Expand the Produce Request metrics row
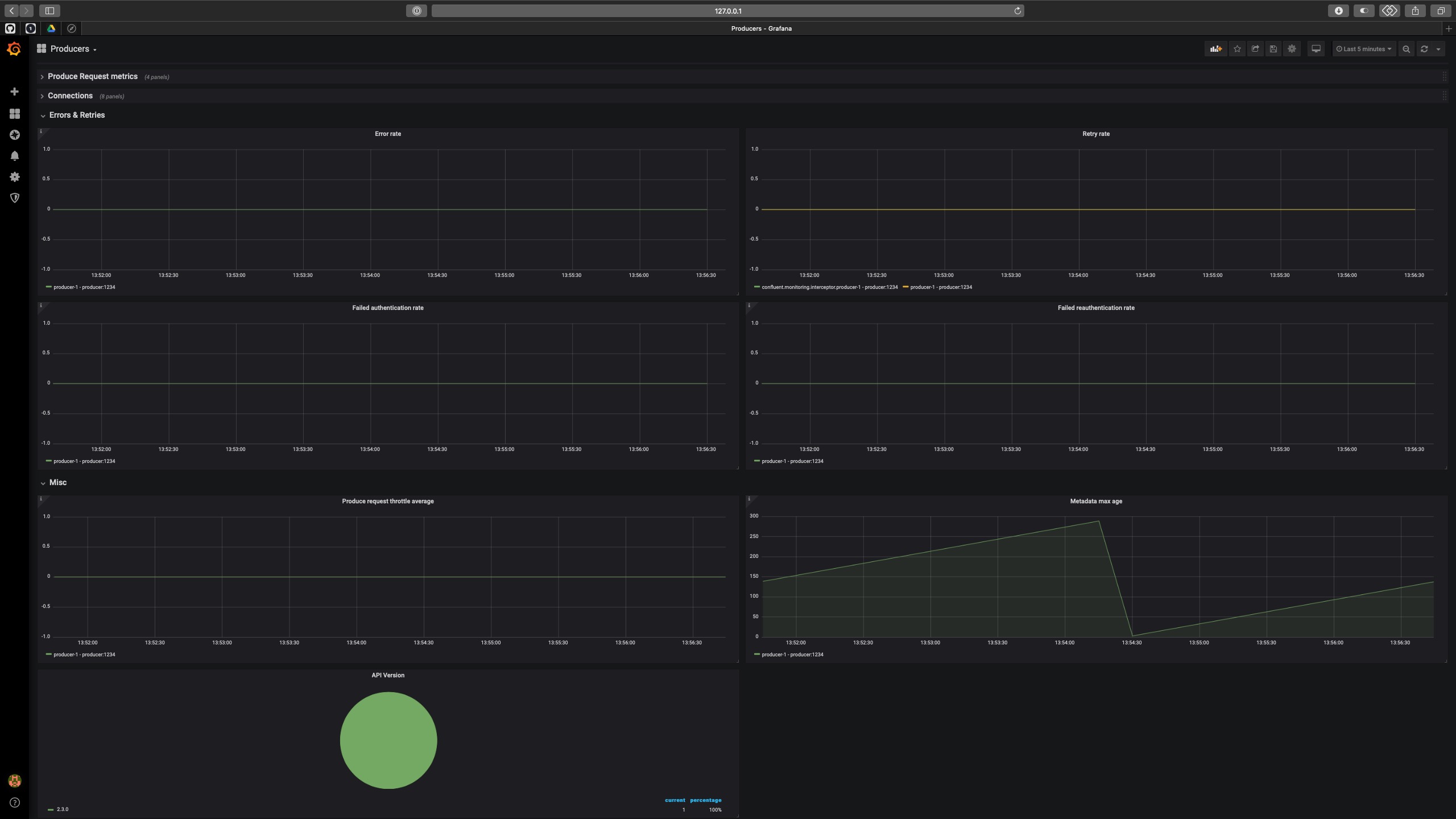The height and width of the screenshot is (819, 1456). pyautogui.click(x=92, y=76)
